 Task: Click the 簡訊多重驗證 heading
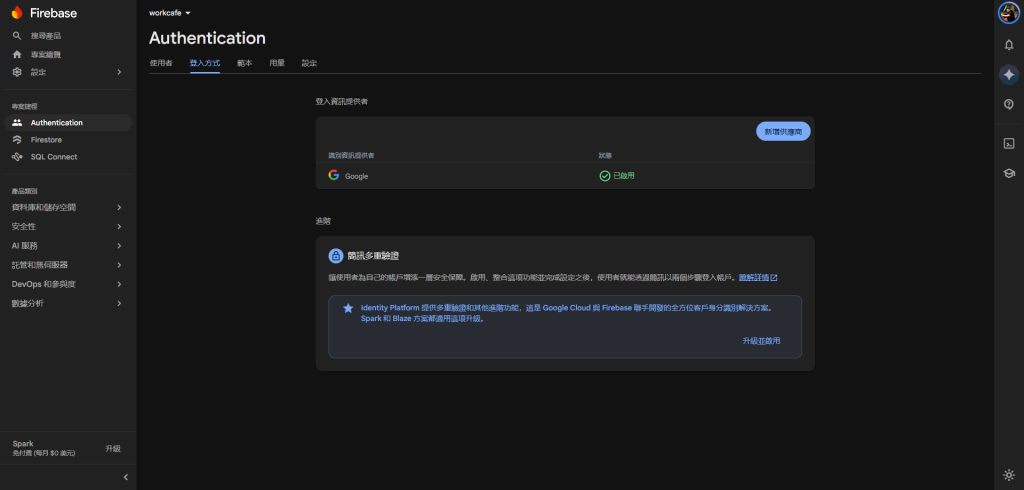coord(374,255)
